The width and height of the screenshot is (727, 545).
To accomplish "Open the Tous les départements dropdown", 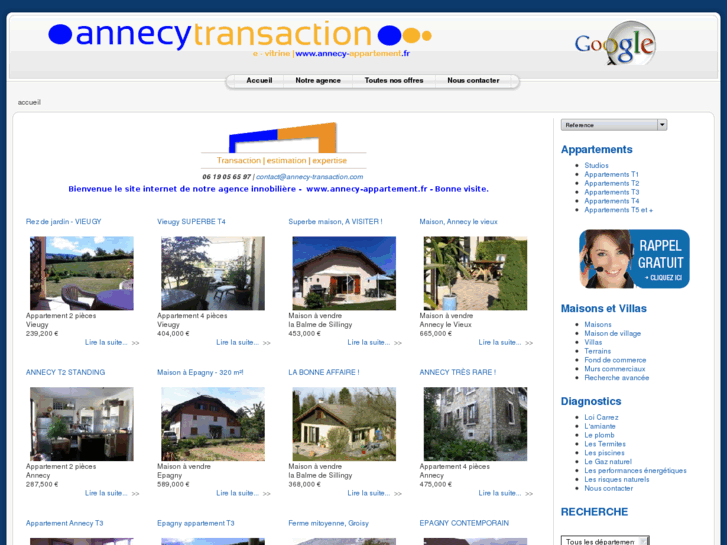I will 605,541.
